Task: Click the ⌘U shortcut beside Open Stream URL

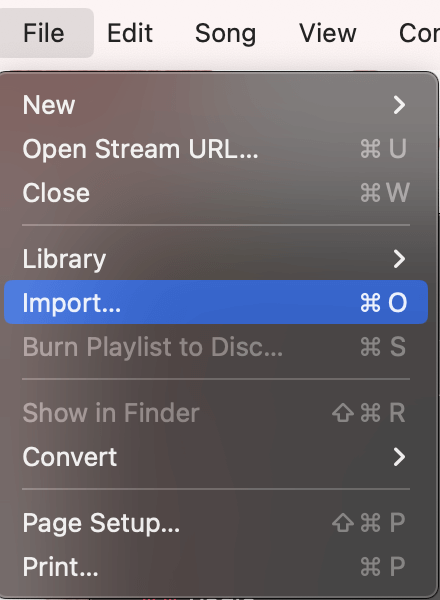Action: pyautogui.click(x=383, y=149)
